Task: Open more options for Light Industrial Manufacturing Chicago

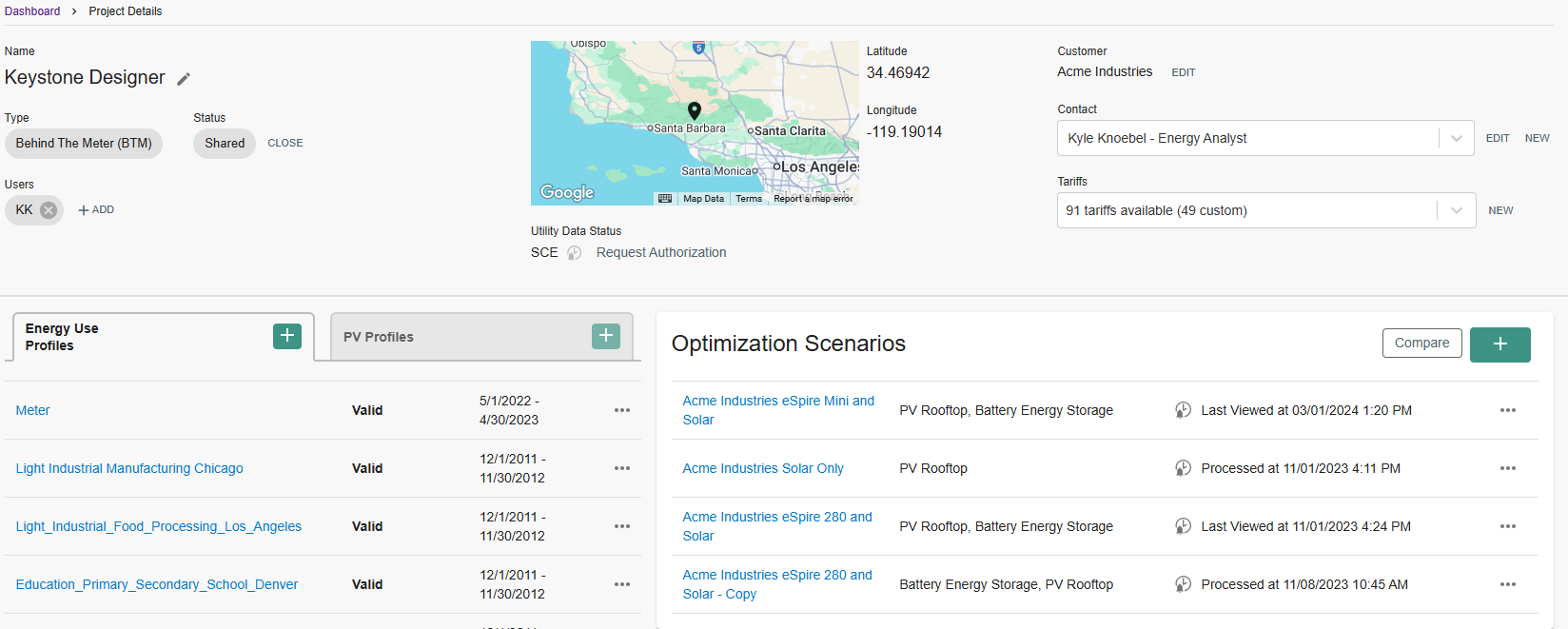Action: (x=622, y=468)
